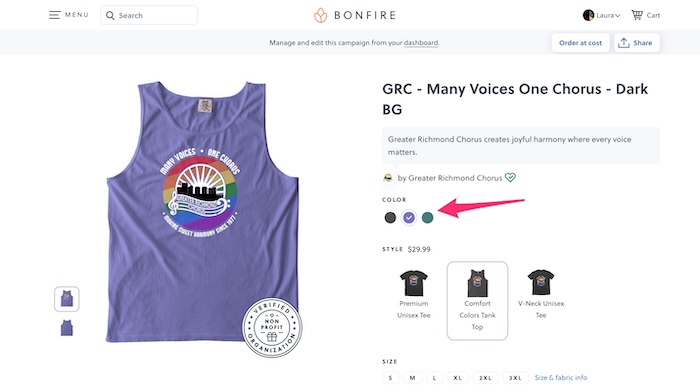Viewport: 700px width, 392px height.
Task: Click the green heart verified badge
Action: point(510,178)
